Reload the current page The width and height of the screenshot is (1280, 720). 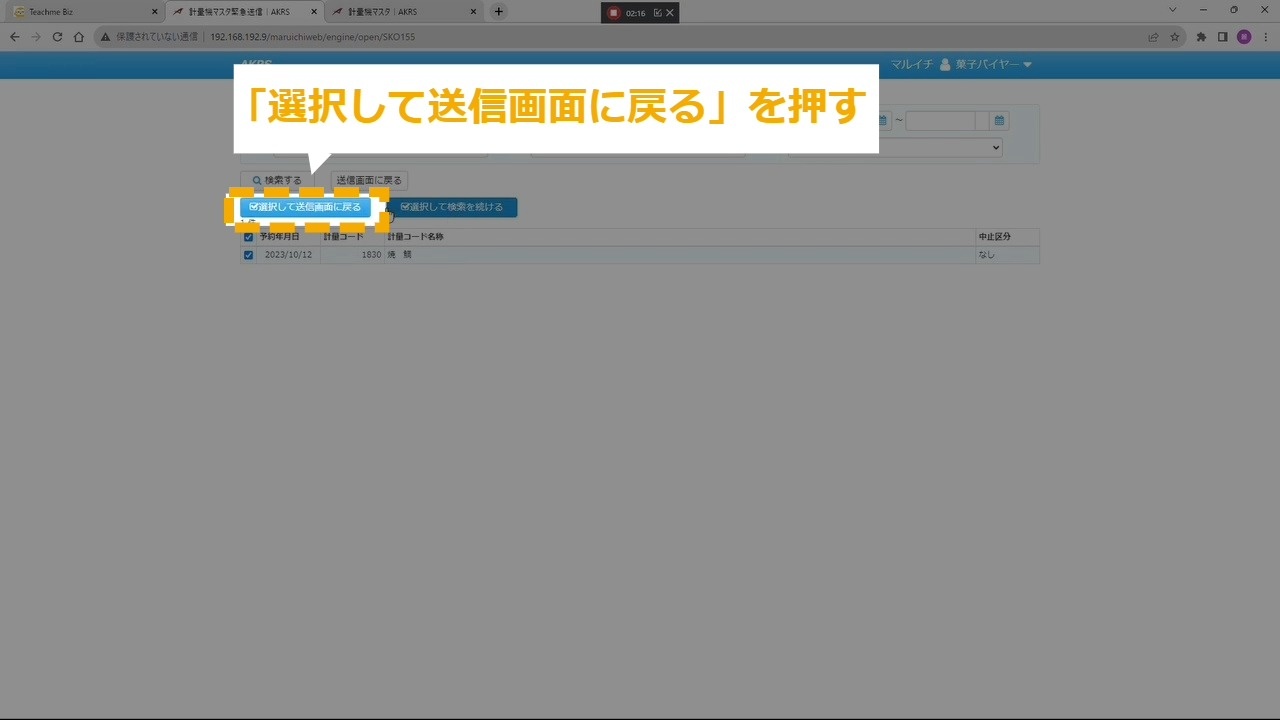point(57,37)
